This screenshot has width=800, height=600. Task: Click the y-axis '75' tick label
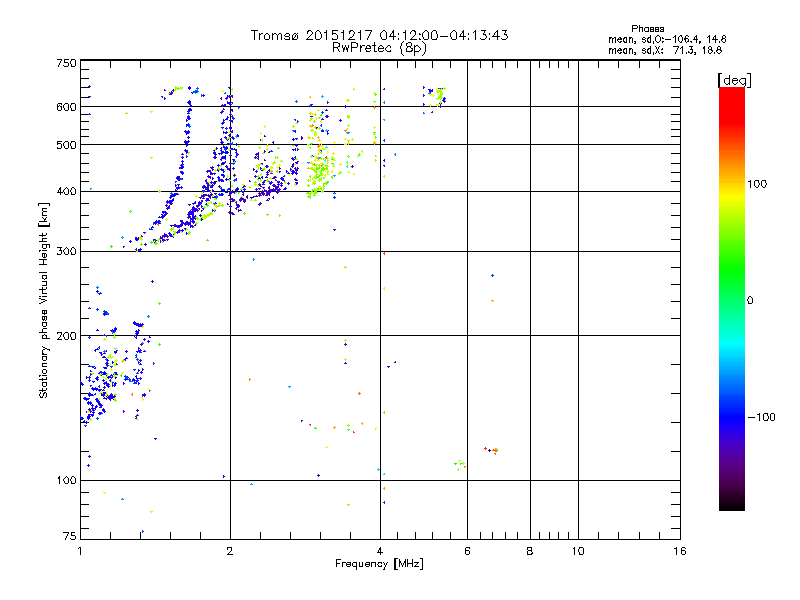pos(70,536)
